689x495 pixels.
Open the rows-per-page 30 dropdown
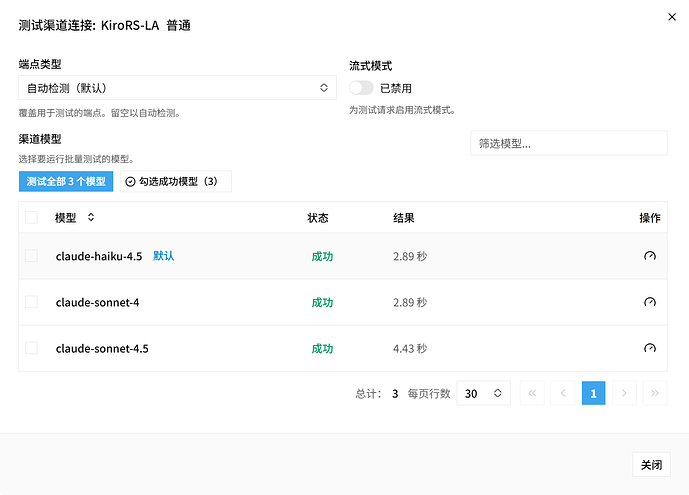click(x=483, y=393)
